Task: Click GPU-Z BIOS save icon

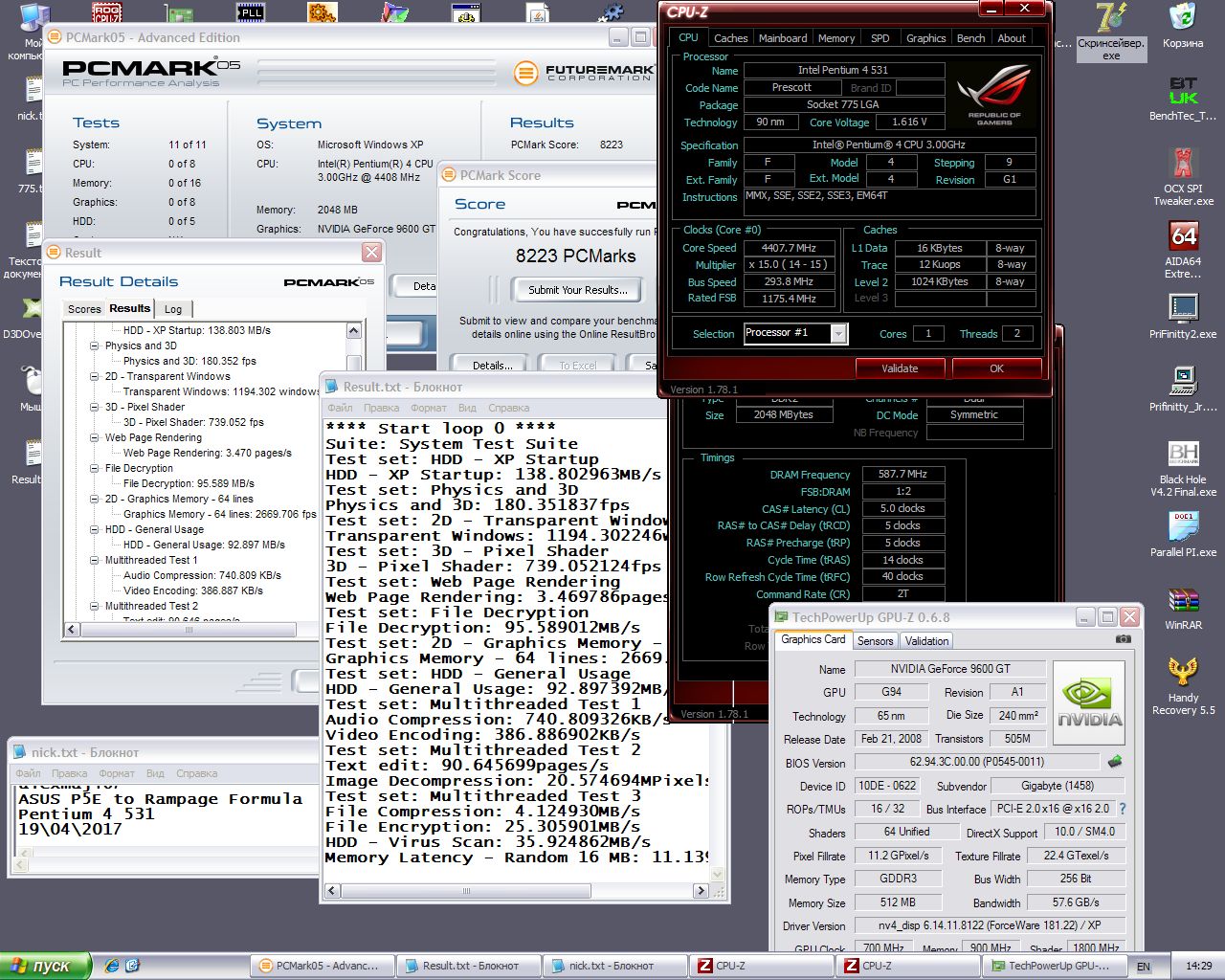Action: 1115,762
